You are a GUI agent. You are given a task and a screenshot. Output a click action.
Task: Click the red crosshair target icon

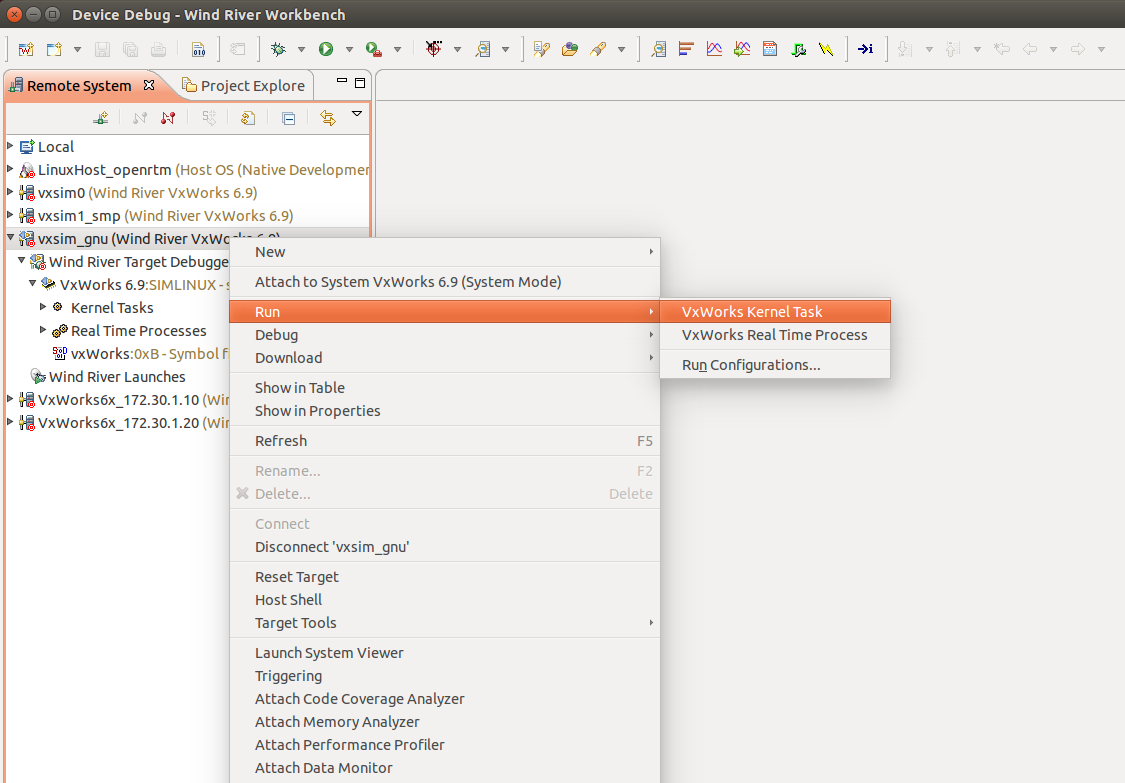point(433,49)
